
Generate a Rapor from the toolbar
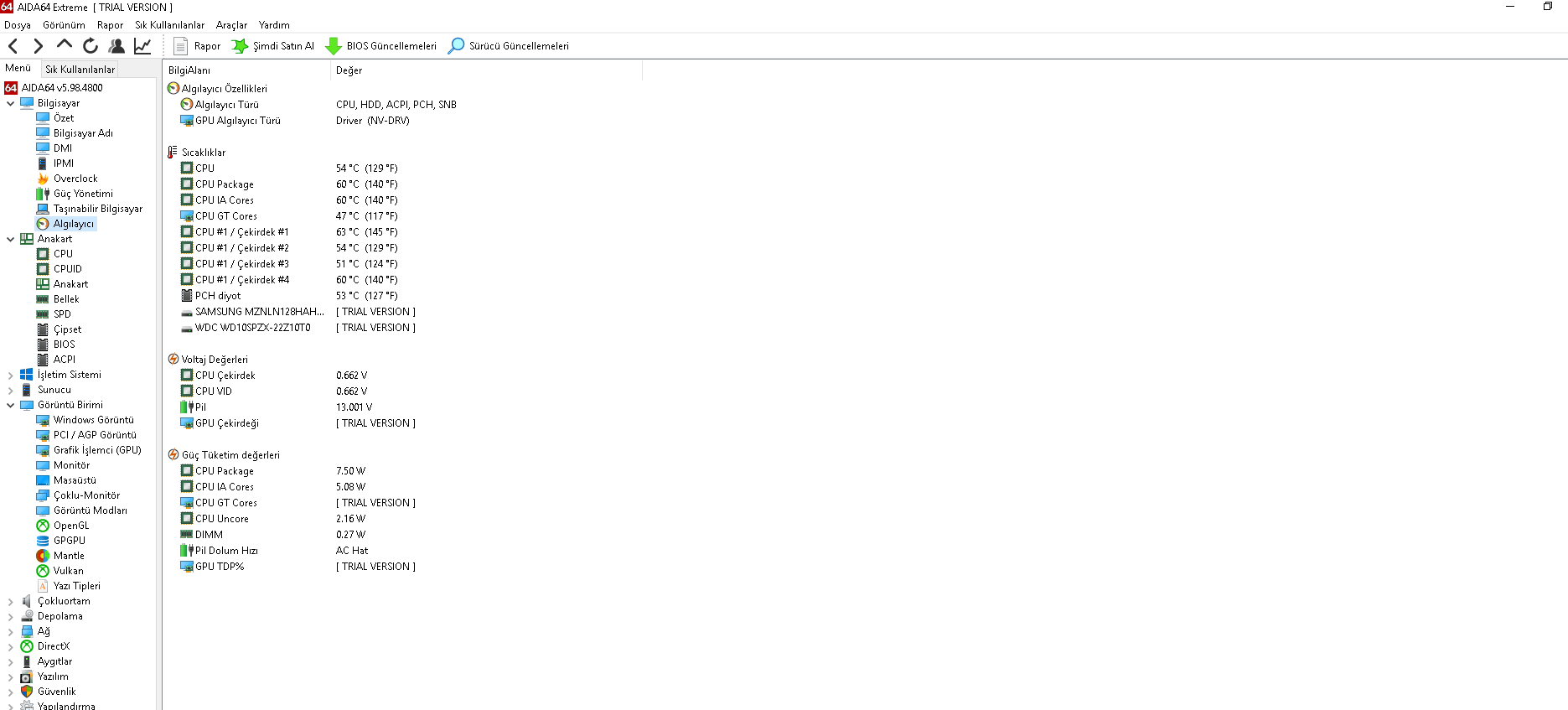(x=197, y=46)
